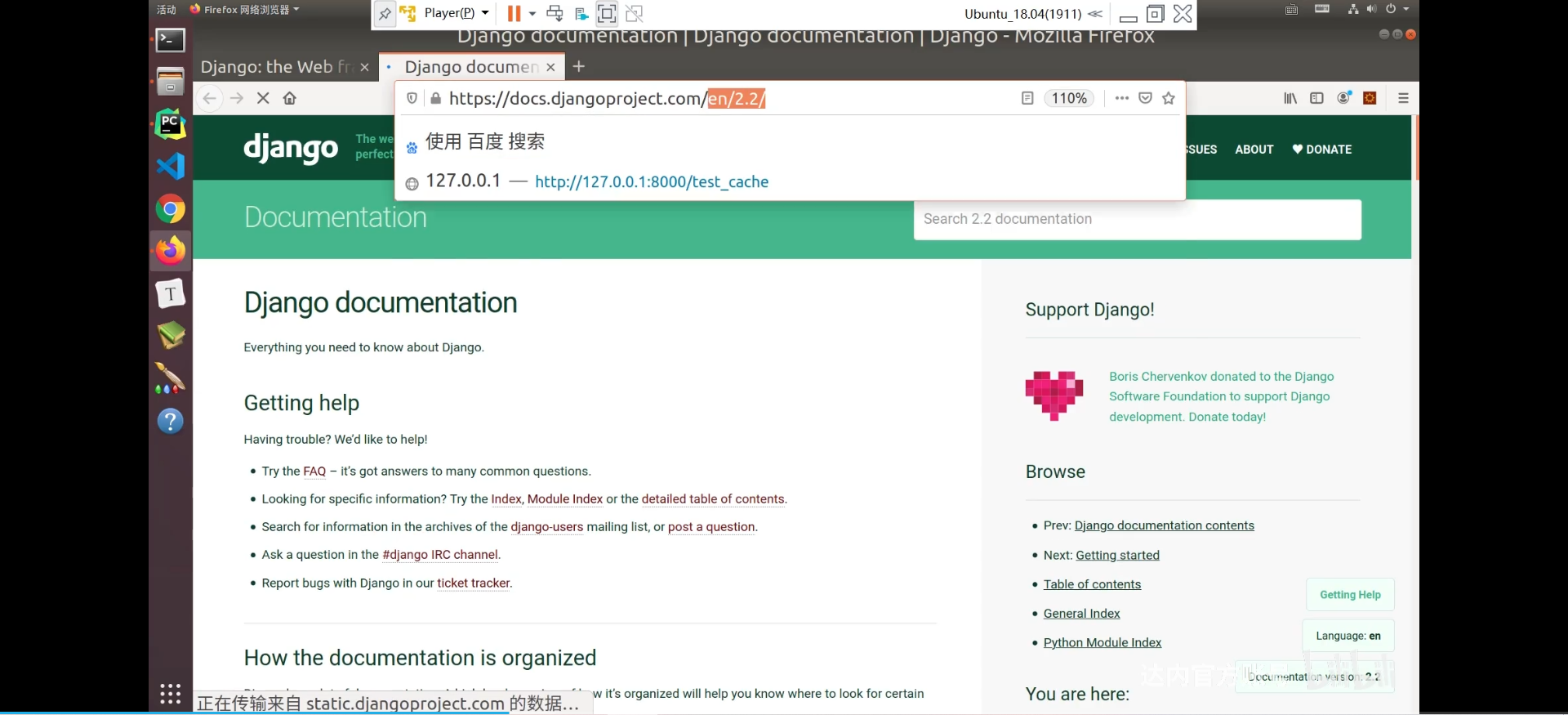This screenshot has width=1568, height=715.
Task: Click the volume icon in top bar
Action: [x=1371, y=9]
